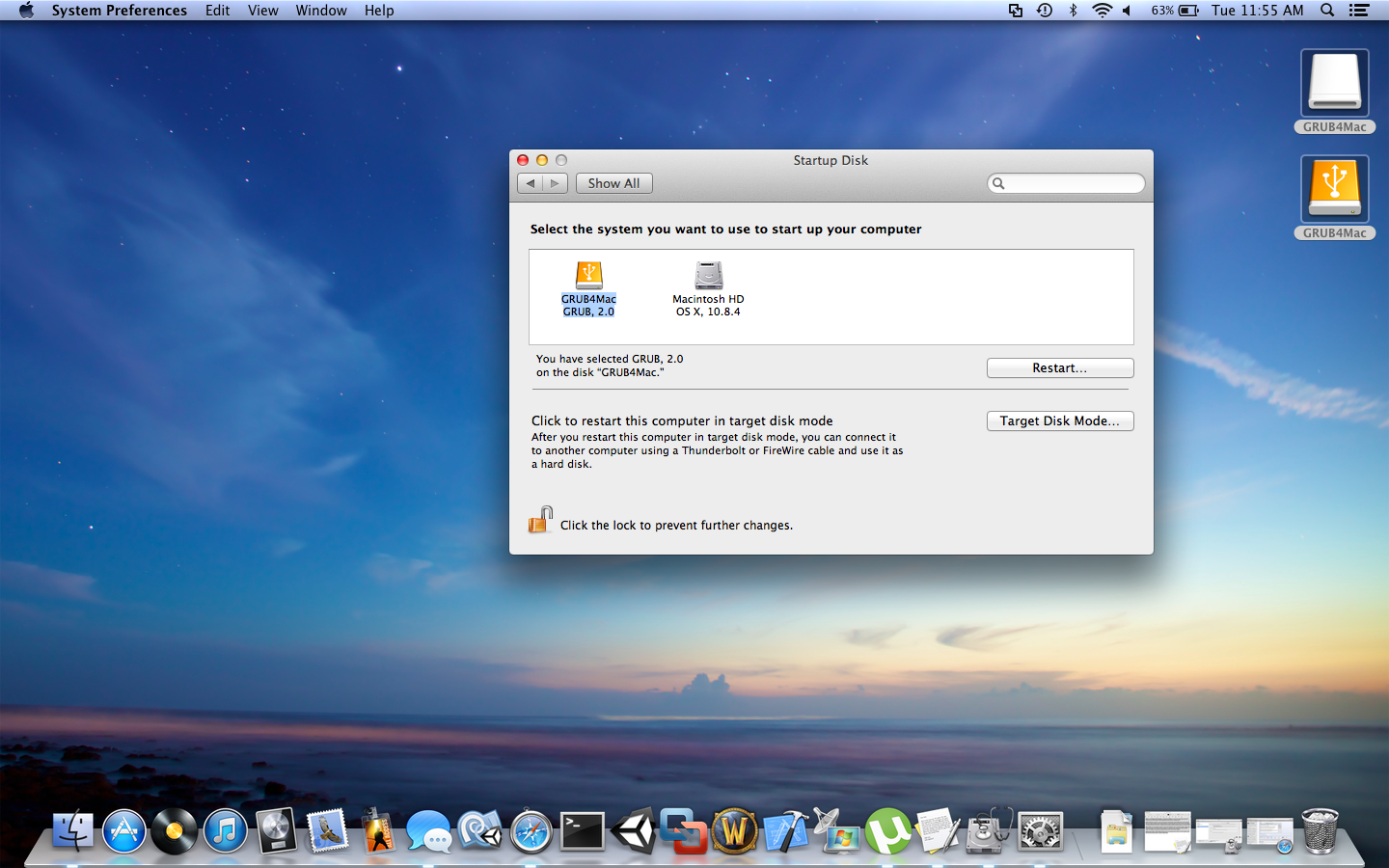Open Notification Center list icon
This screenshot has width=1389, height=868.
pyautogui.click(x=1359, y=11)
